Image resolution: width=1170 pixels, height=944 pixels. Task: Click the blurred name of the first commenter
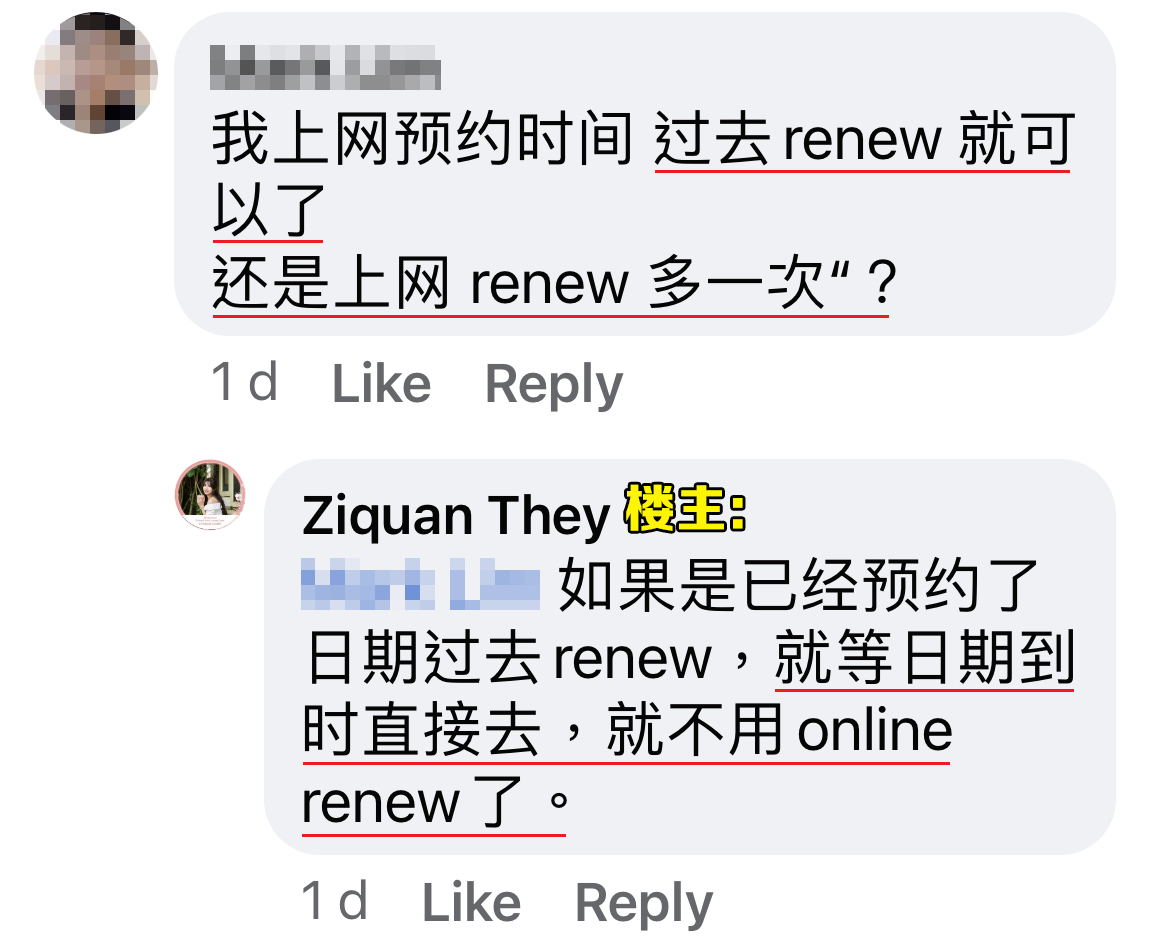(325, 67)
